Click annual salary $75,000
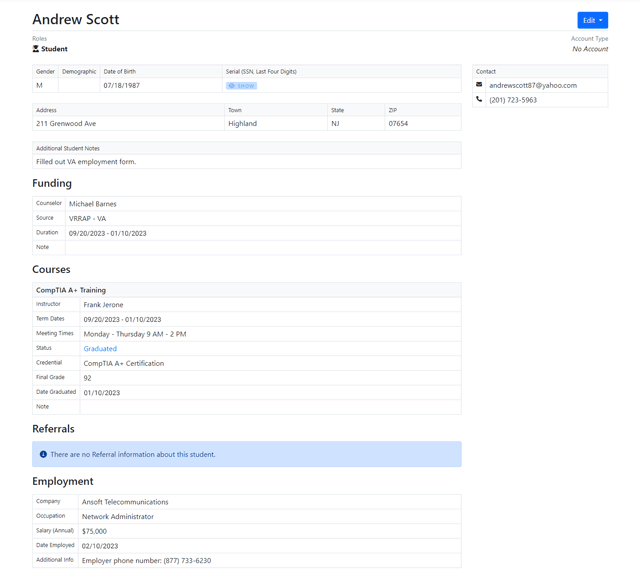The width and height of the screenshot is (640, 581). pos(94,531)
